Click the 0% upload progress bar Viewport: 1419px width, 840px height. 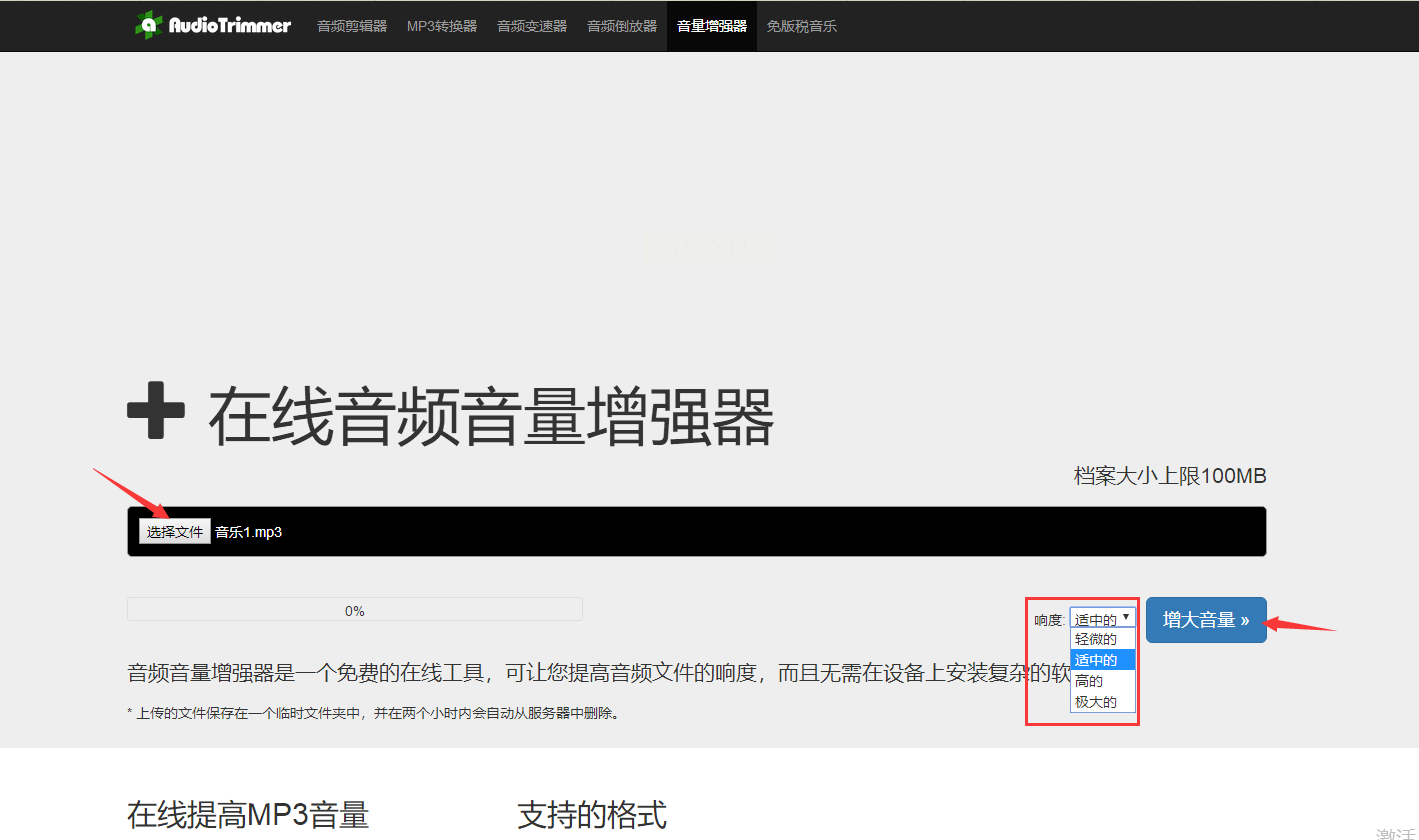click(355, 610)
